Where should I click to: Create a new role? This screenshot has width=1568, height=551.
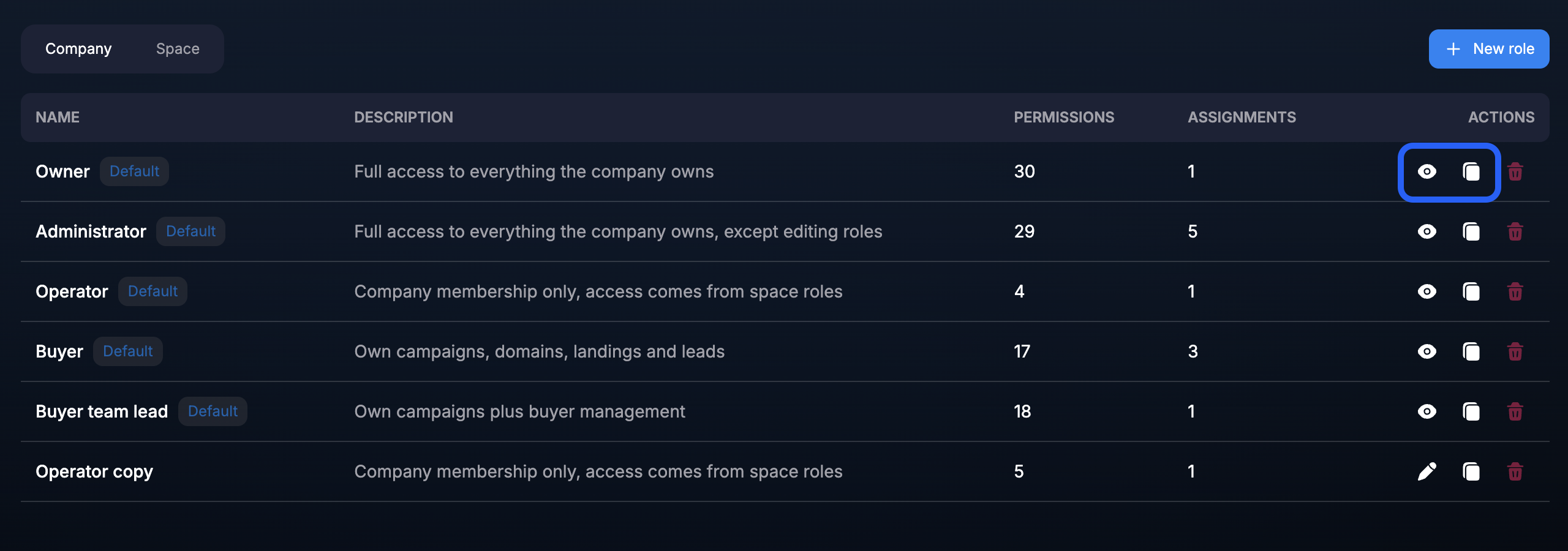pos(1489,49)
